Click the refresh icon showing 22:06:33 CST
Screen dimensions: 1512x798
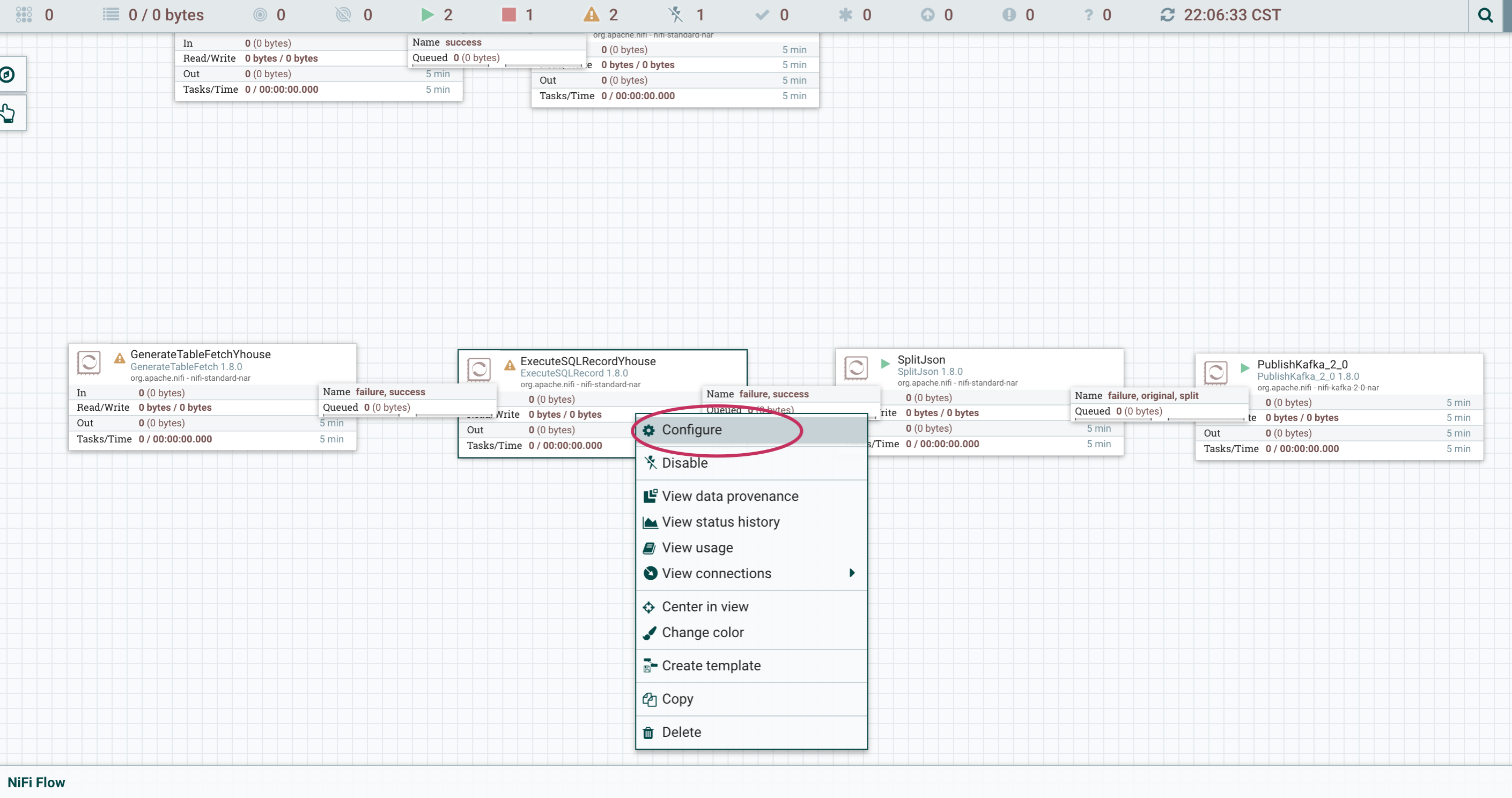click(1168, 14)
